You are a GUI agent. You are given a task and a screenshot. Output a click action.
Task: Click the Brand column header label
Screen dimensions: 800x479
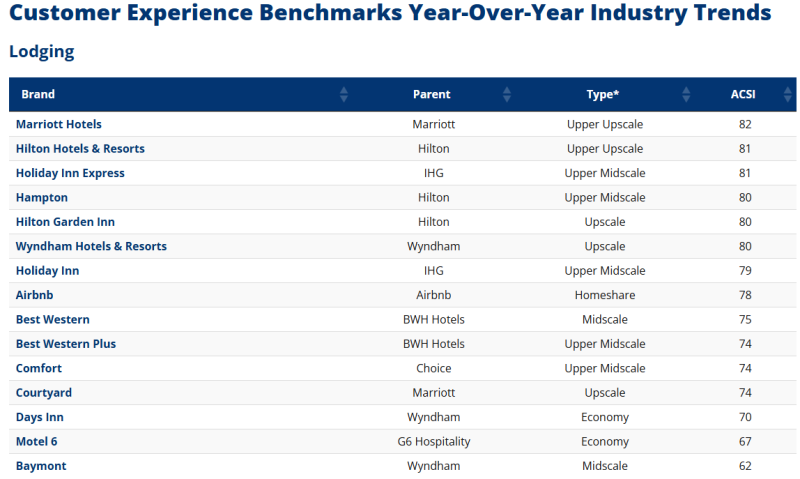(x=38, y=94)
